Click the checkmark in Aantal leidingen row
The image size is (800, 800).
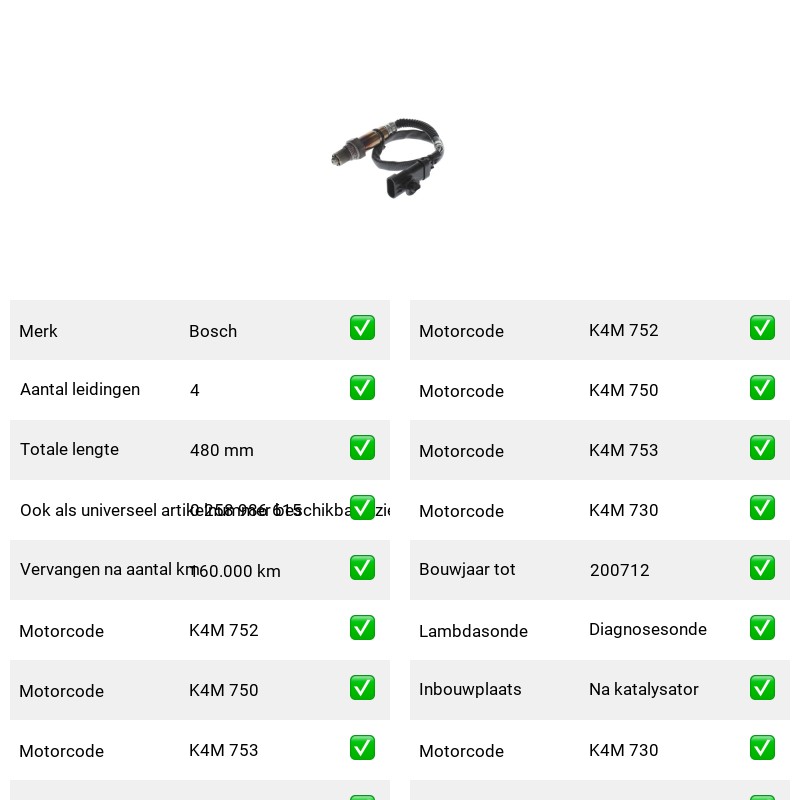[362, 388]
